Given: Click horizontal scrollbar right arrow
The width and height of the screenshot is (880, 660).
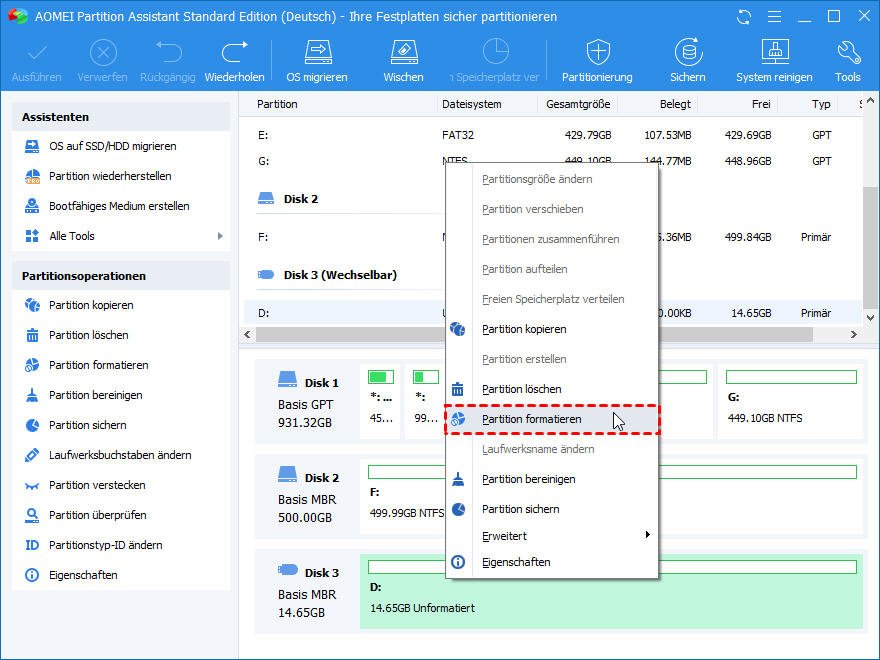Looking at the screenshot, I should tap(854, 334).
